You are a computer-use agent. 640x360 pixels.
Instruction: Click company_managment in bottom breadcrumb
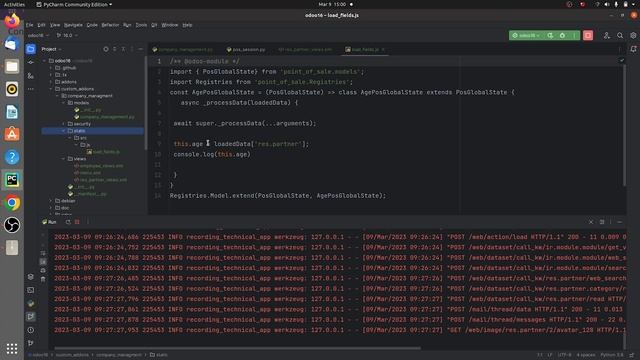119,355
